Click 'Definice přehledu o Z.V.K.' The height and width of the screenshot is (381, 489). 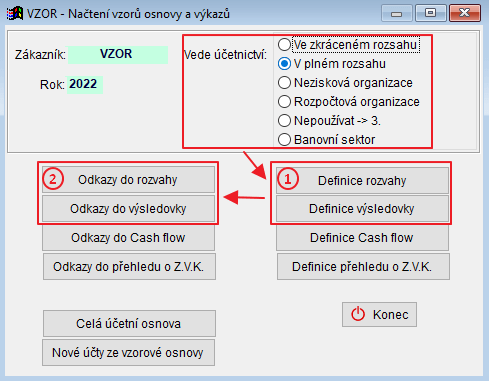click(x=363, y=267)
